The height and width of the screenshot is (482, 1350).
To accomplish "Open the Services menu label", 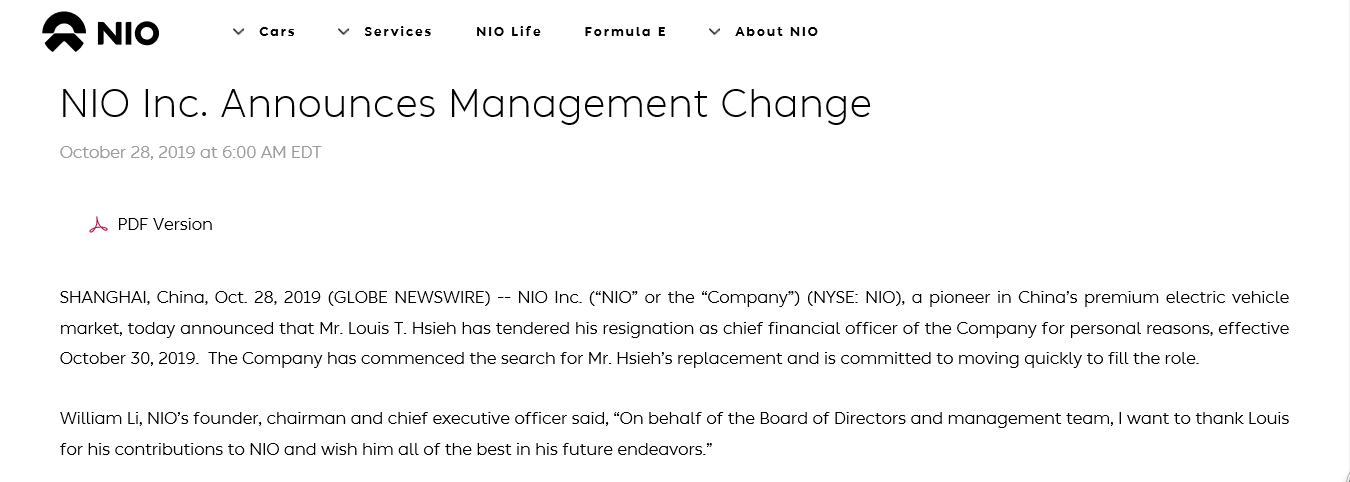I will coord(398,32).
